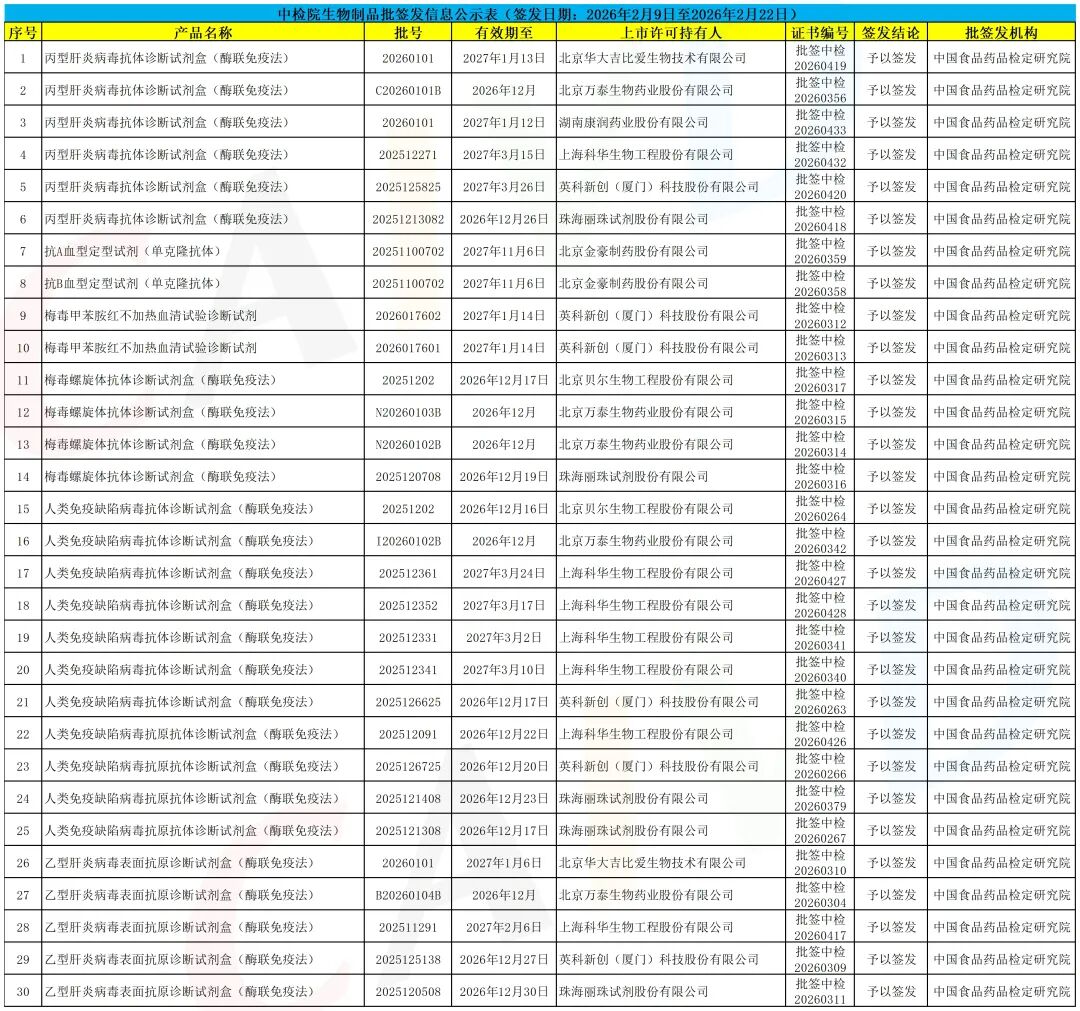
Task: Select the 产品名称 column header
Action: pos(203,32)
